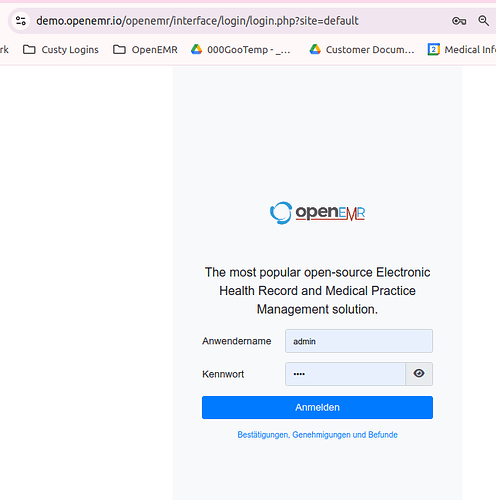Show password with the eye toggle
The width and height of the screenshot is (496, 500).
419,374
